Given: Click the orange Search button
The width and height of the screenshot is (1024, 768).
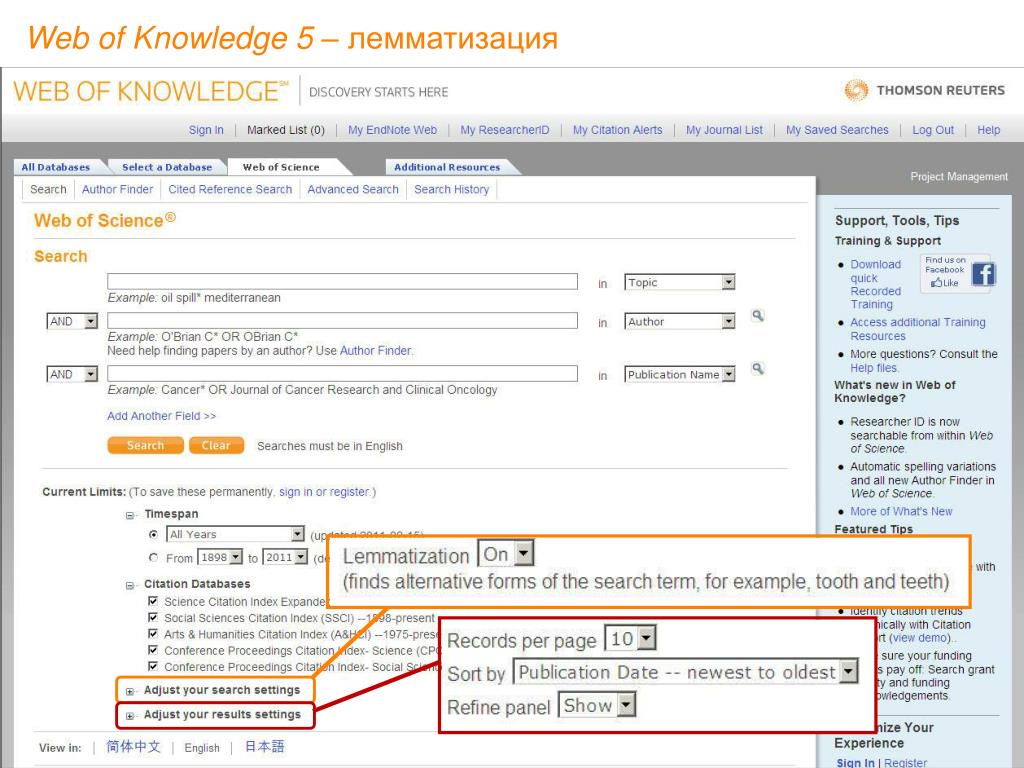Looking at the screenshot, I should 145,445.
